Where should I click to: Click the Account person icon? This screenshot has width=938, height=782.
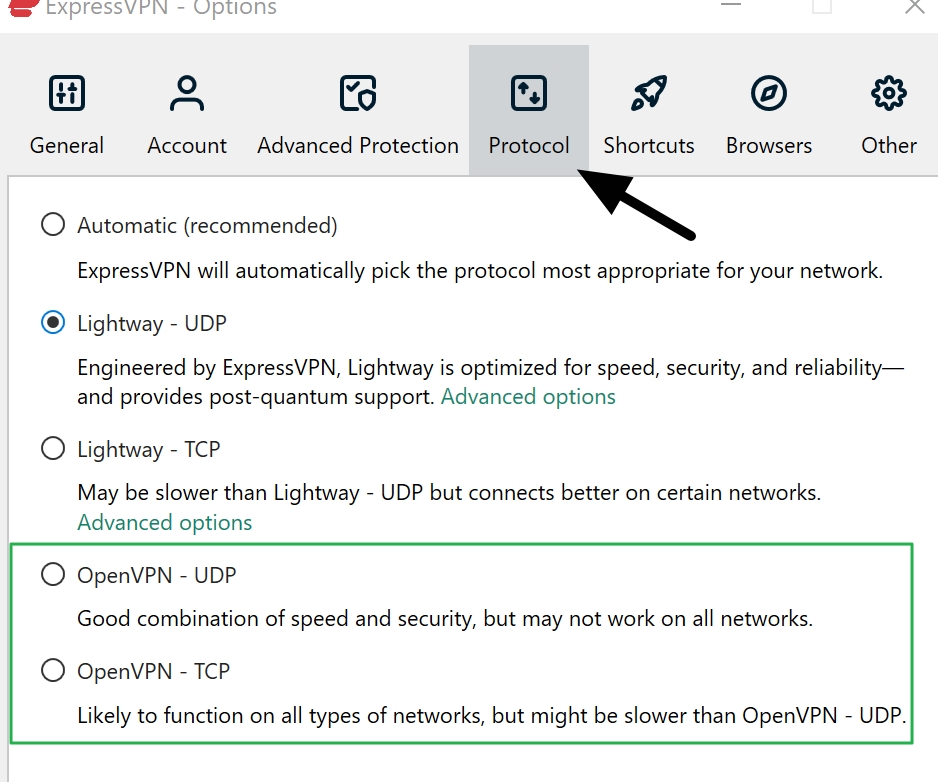click(186, 93)
